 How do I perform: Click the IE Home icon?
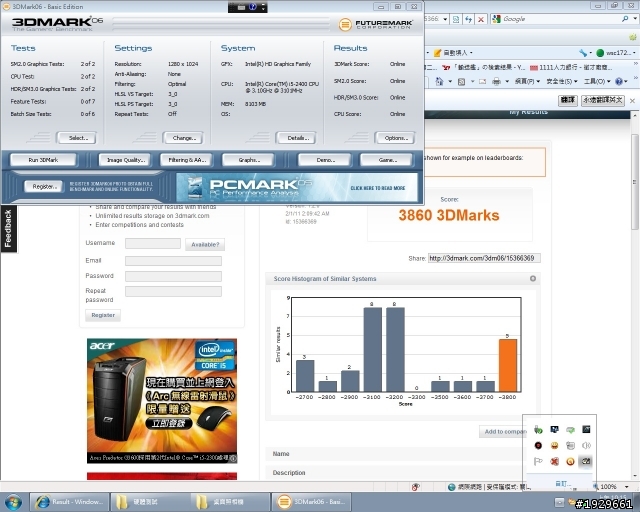439,81
